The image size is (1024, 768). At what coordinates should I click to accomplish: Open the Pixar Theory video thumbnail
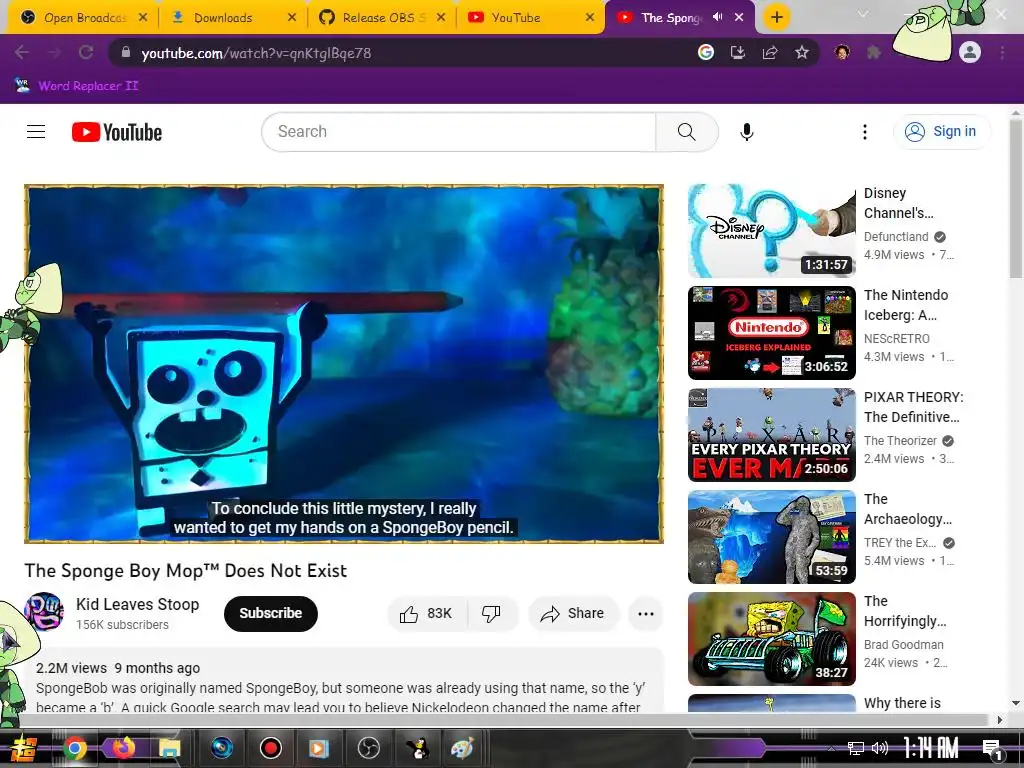(771, 434)
